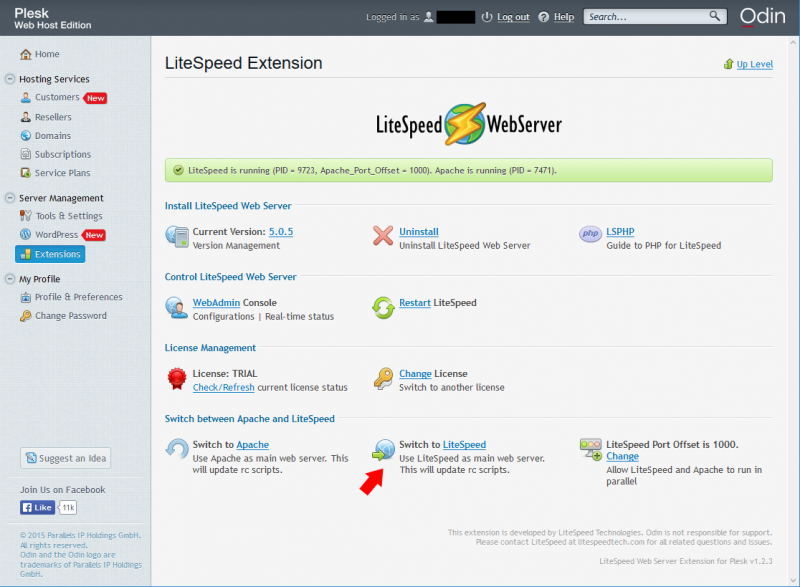The width and height of the screenshot is (800, 587).
Task: Click the Log out power icon
Action: coord(487,17)
